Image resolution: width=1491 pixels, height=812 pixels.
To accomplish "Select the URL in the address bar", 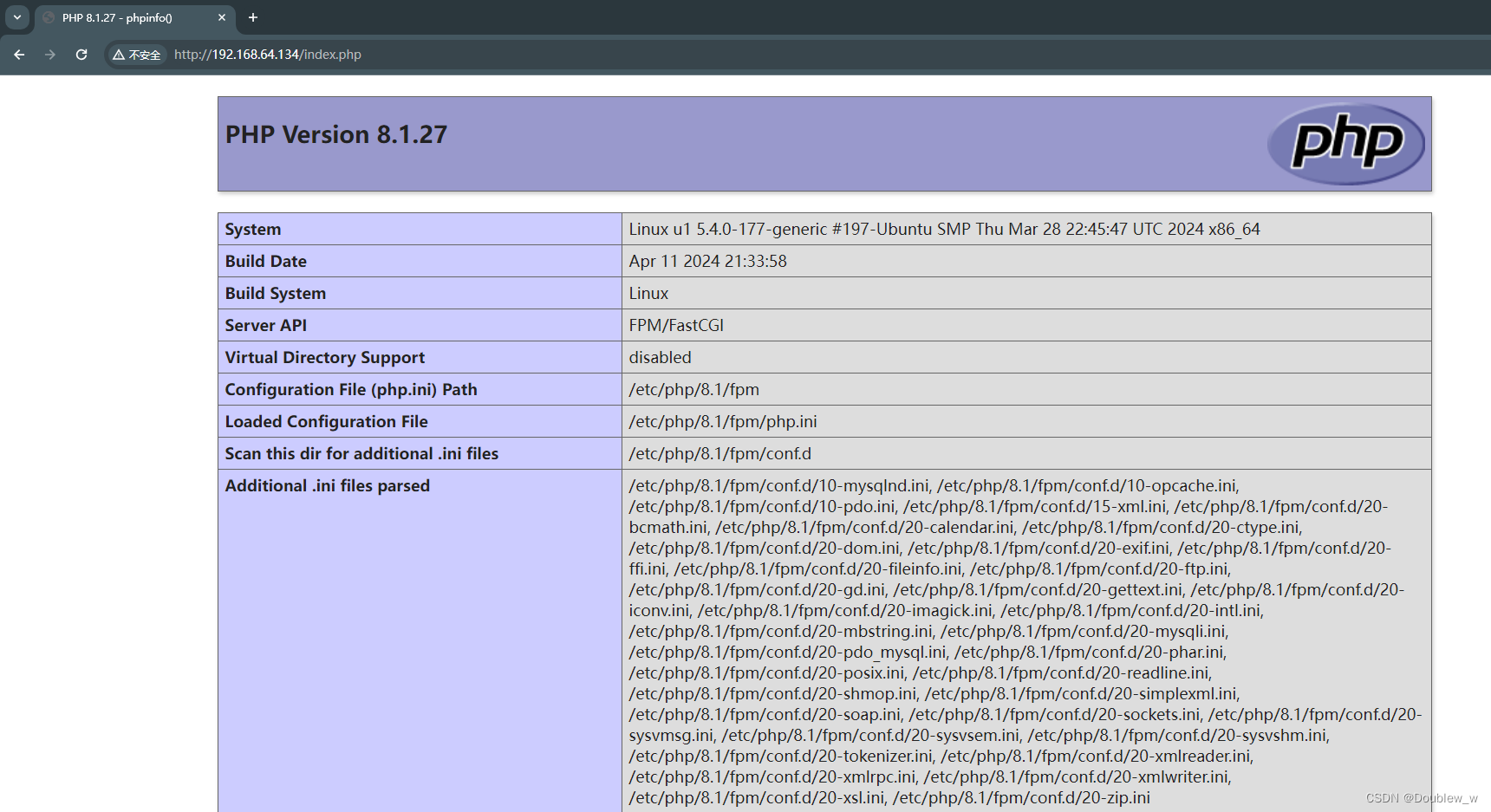I will [266, 54].
